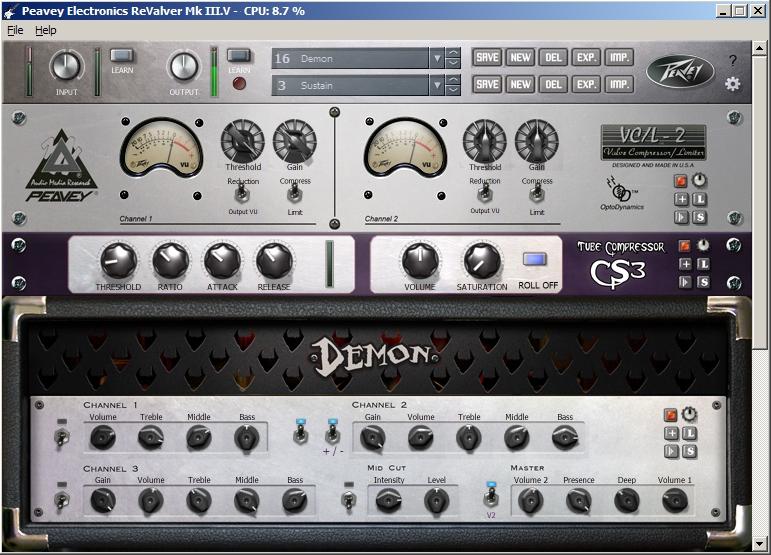The height and width of the screenshot is (555, 771).
Task: Step down from the 3 Sustain preset
Action: (453, 91)
